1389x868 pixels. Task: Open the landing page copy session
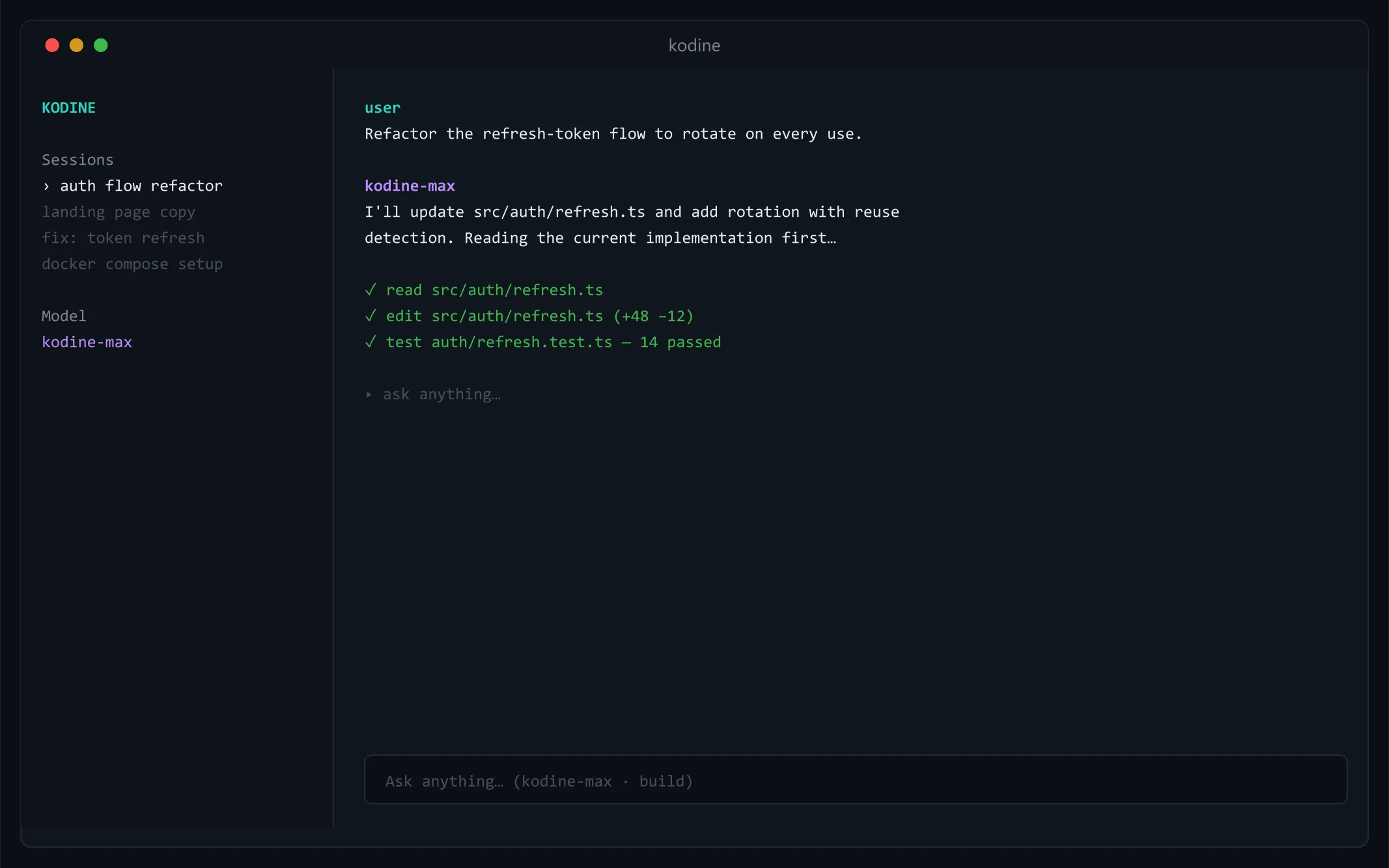tap(119, 212)
